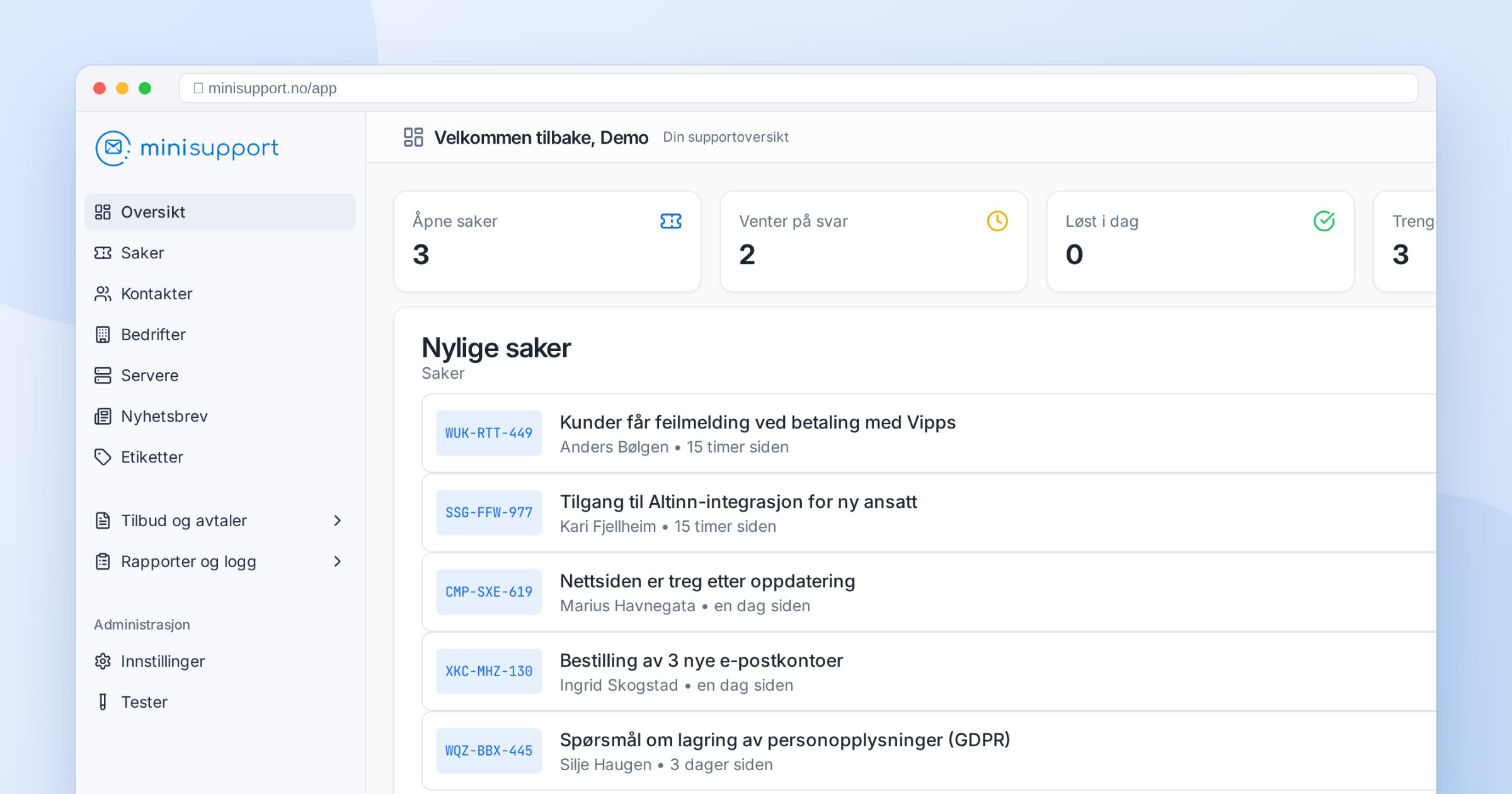This screenshot has height=794, width=1512.
Task: Click 'Anders Bølgen • 15 timer siden' text
Action: (x=674, y=447)
